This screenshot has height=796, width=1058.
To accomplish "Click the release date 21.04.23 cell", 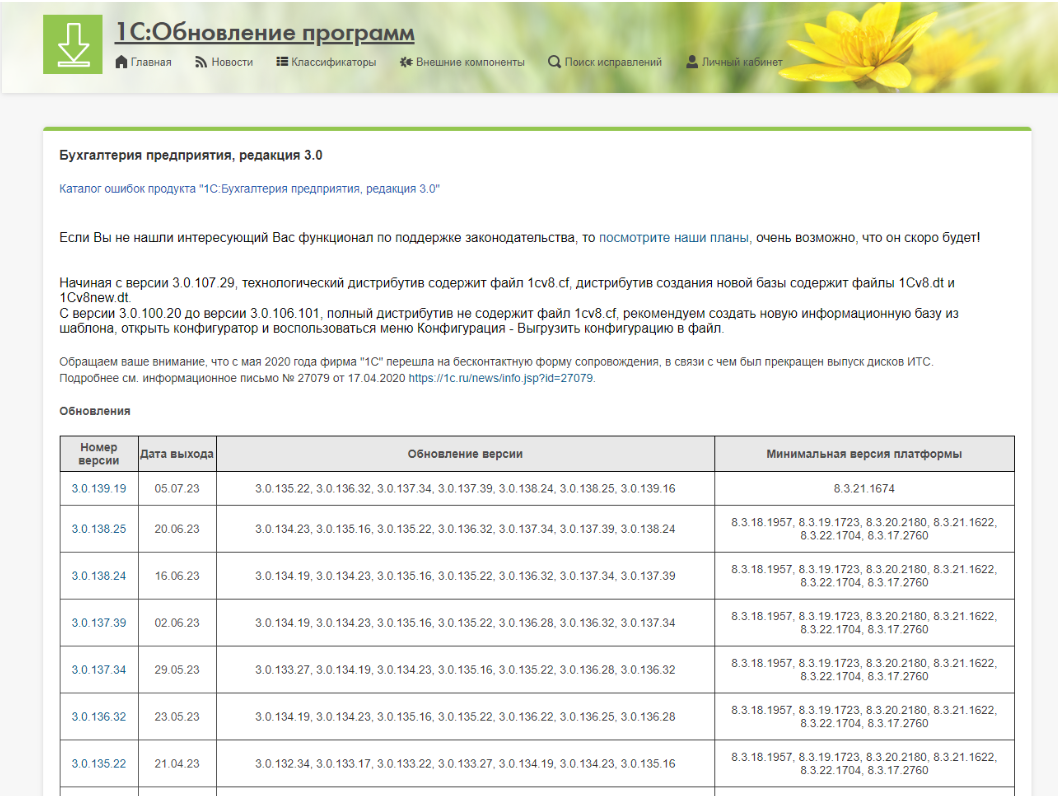I will click(177, 764).
